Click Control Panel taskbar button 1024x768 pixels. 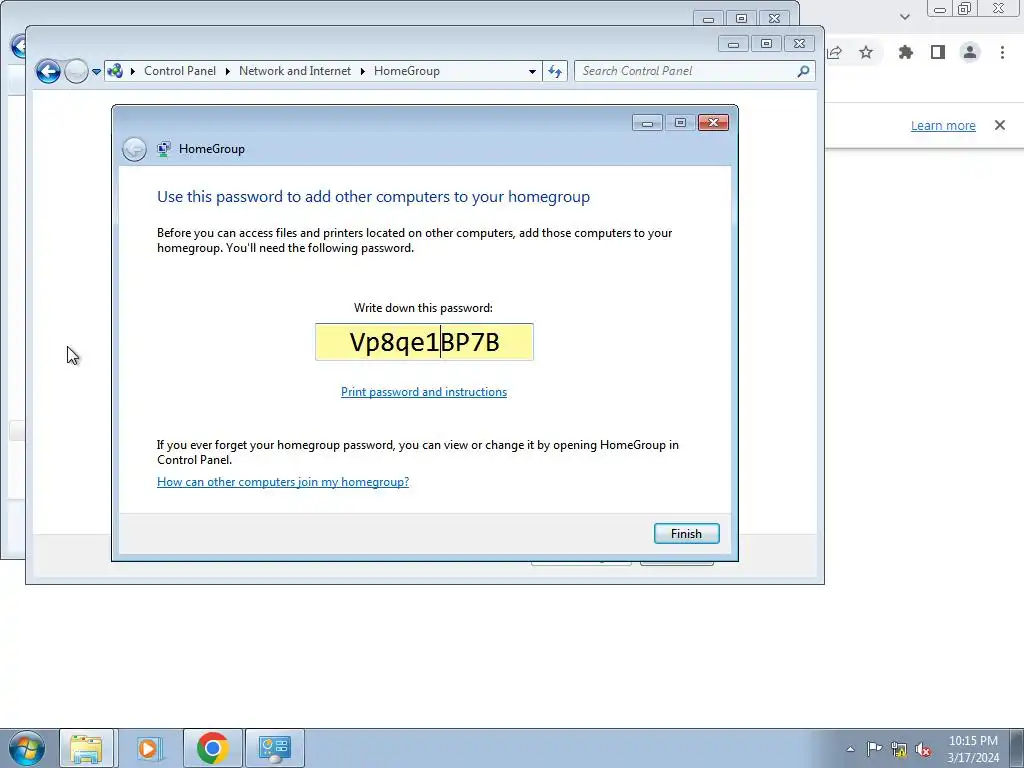274,748
